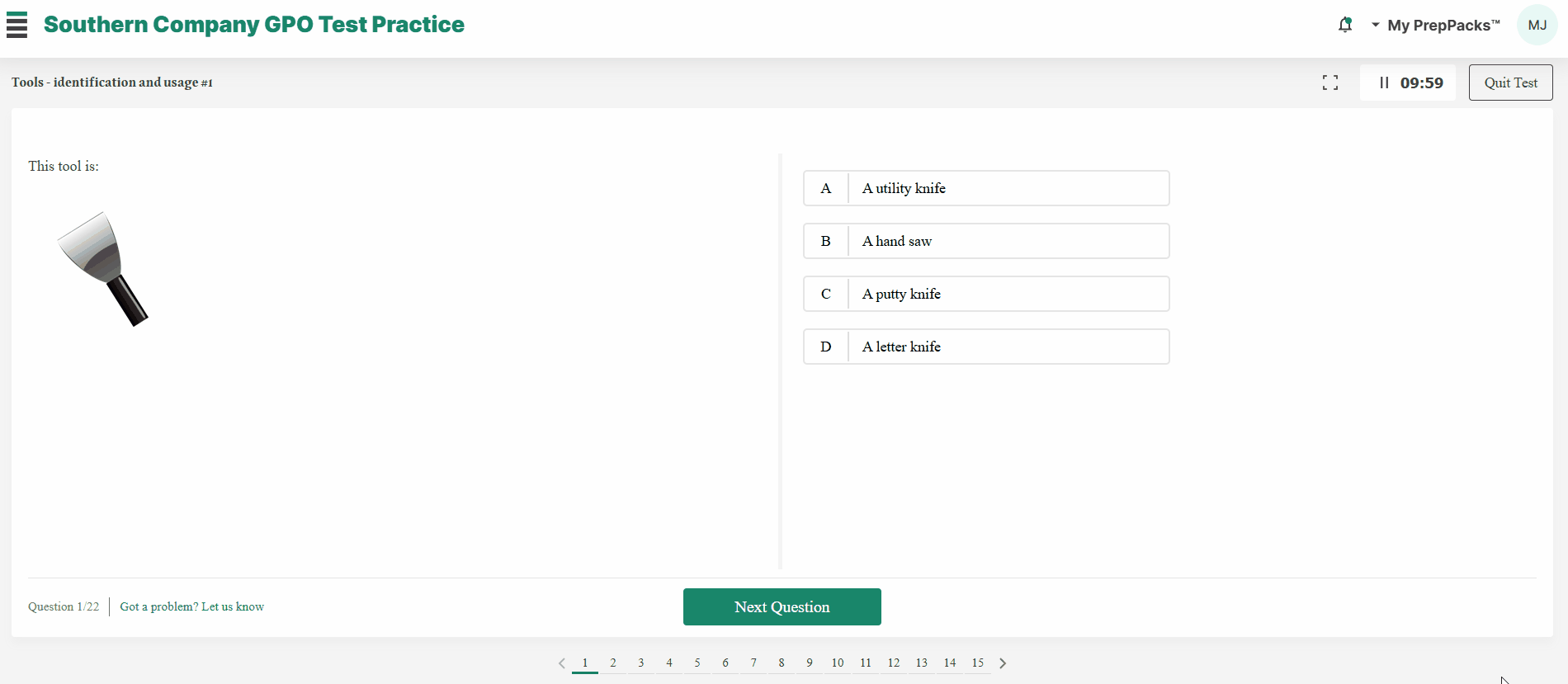Select answer A utility knife

(x=986, y=188)
